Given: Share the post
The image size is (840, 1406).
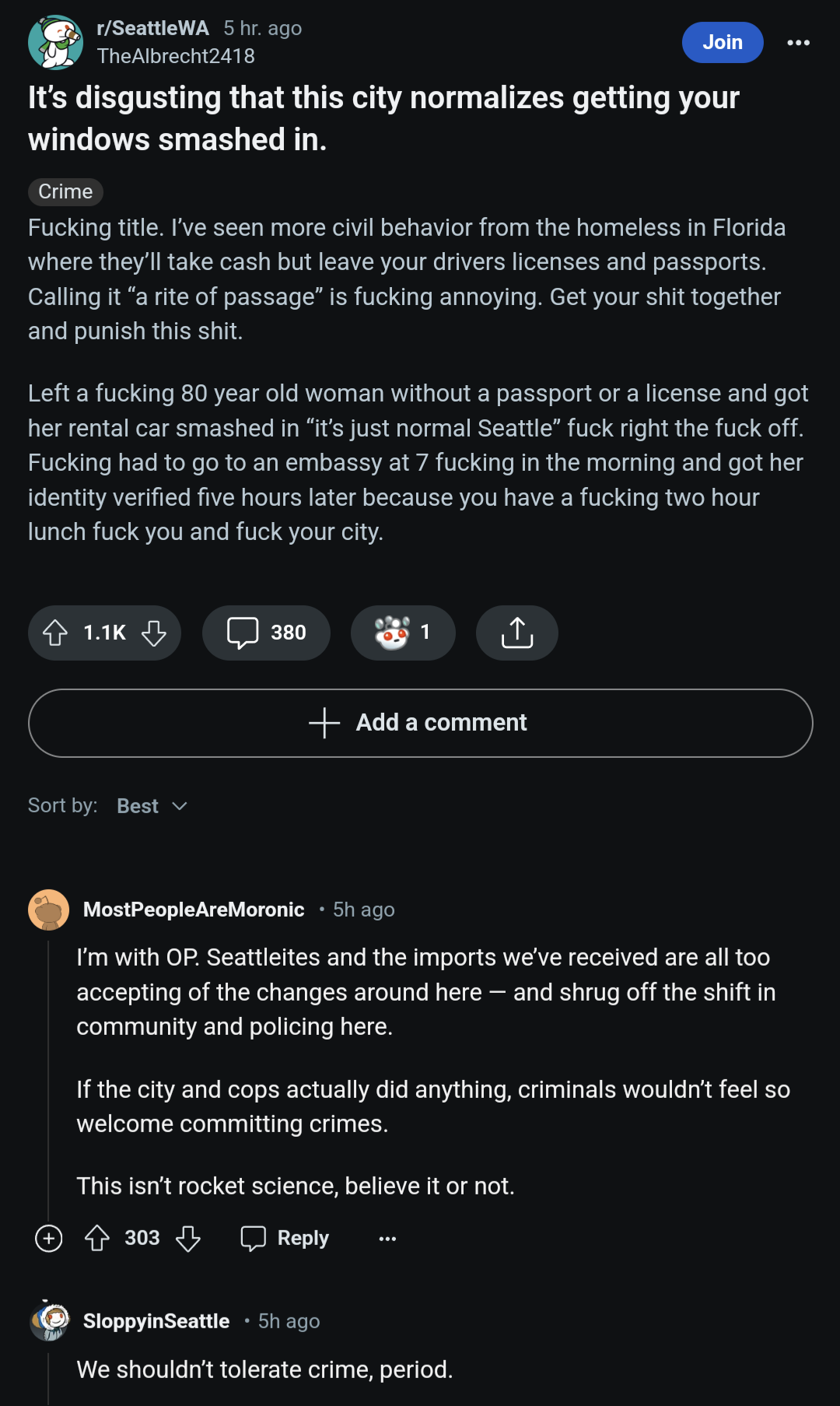Looking at the screenshot, I should [x=516, y=633].
